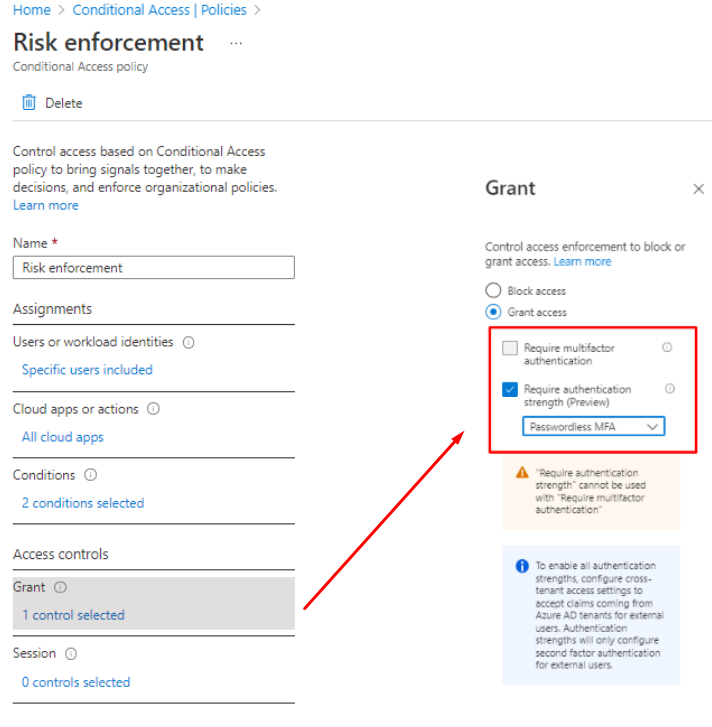
Task: Go to Home breadcrumb
Action: coord(32,10)
